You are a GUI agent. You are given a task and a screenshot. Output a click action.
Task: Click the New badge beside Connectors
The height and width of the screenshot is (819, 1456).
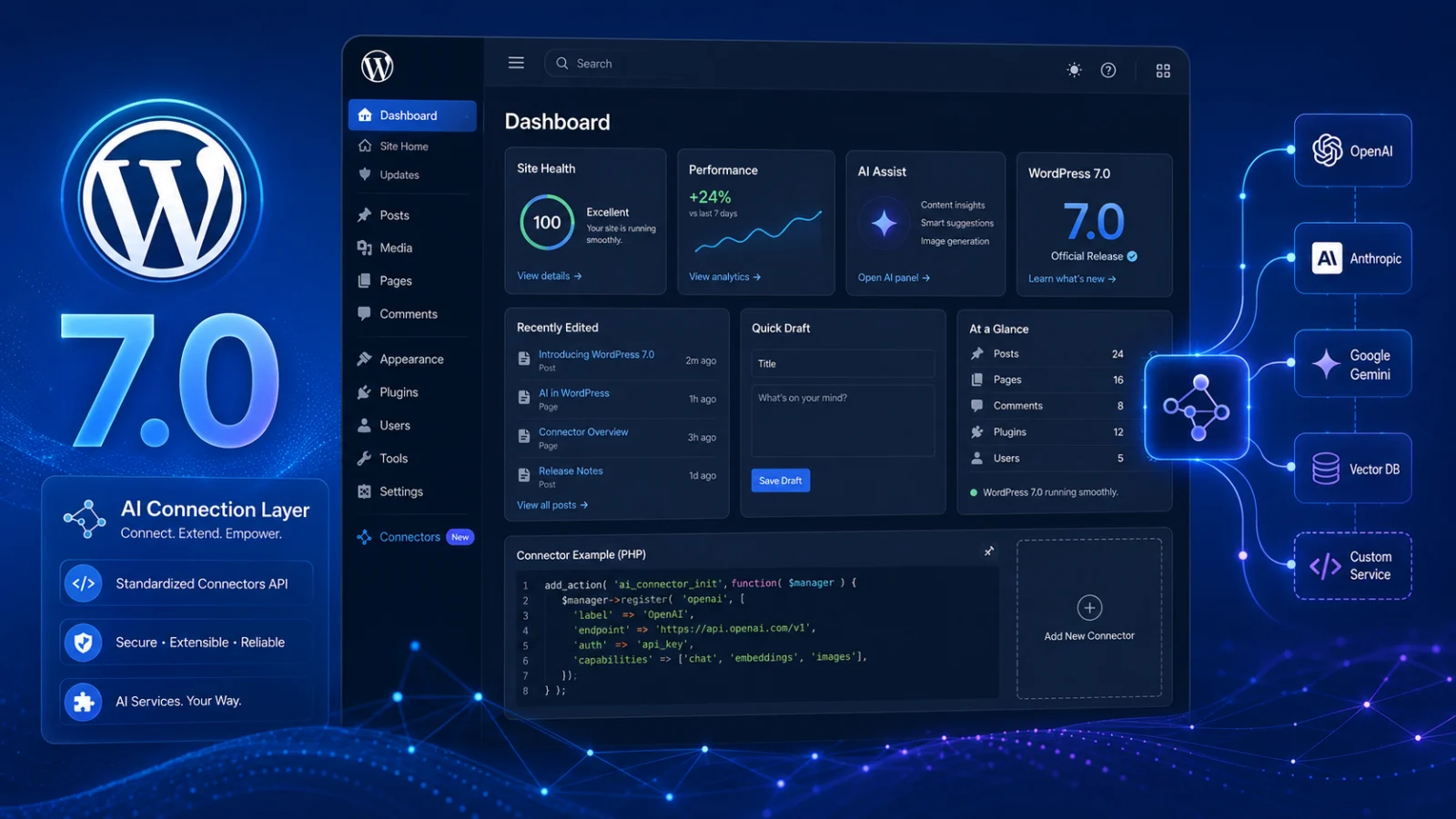(x=460, y=537)
